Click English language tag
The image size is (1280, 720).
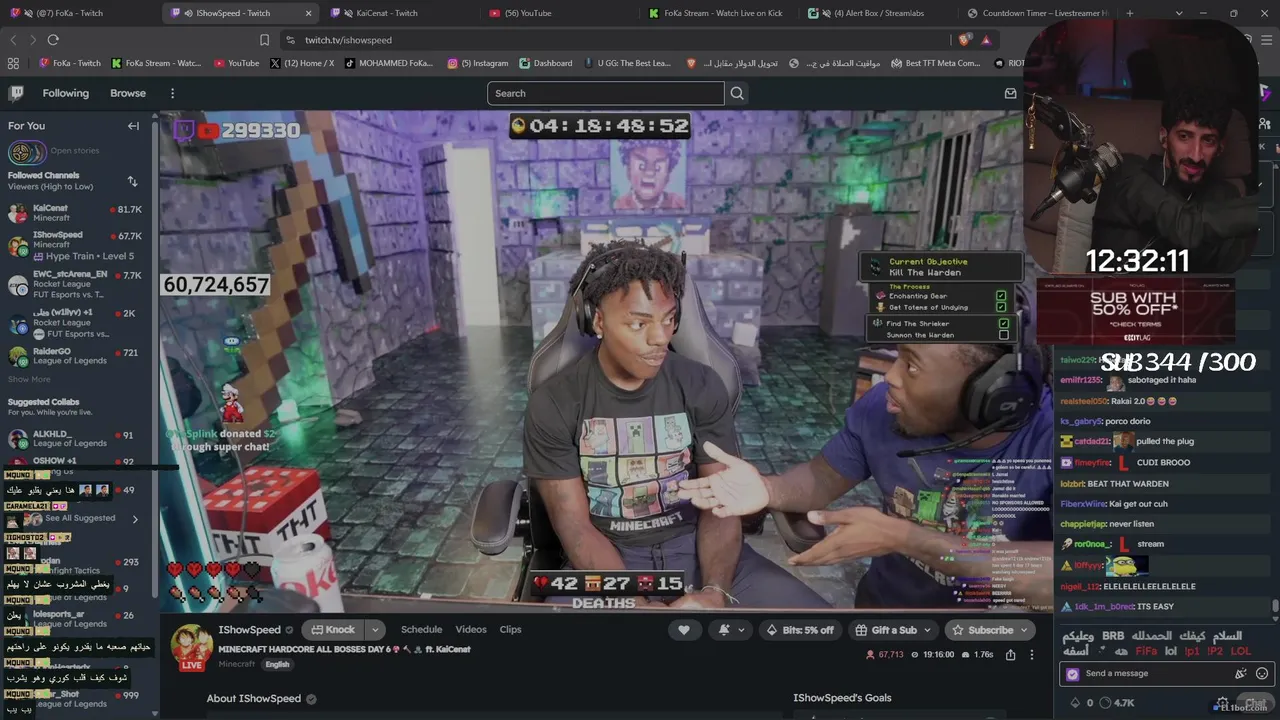(277, 664)
